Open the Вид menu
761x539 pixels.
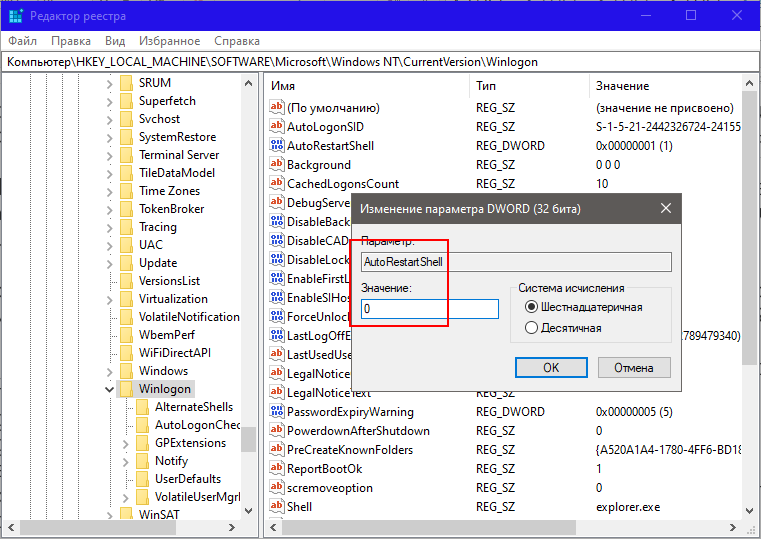click(115, 41)
